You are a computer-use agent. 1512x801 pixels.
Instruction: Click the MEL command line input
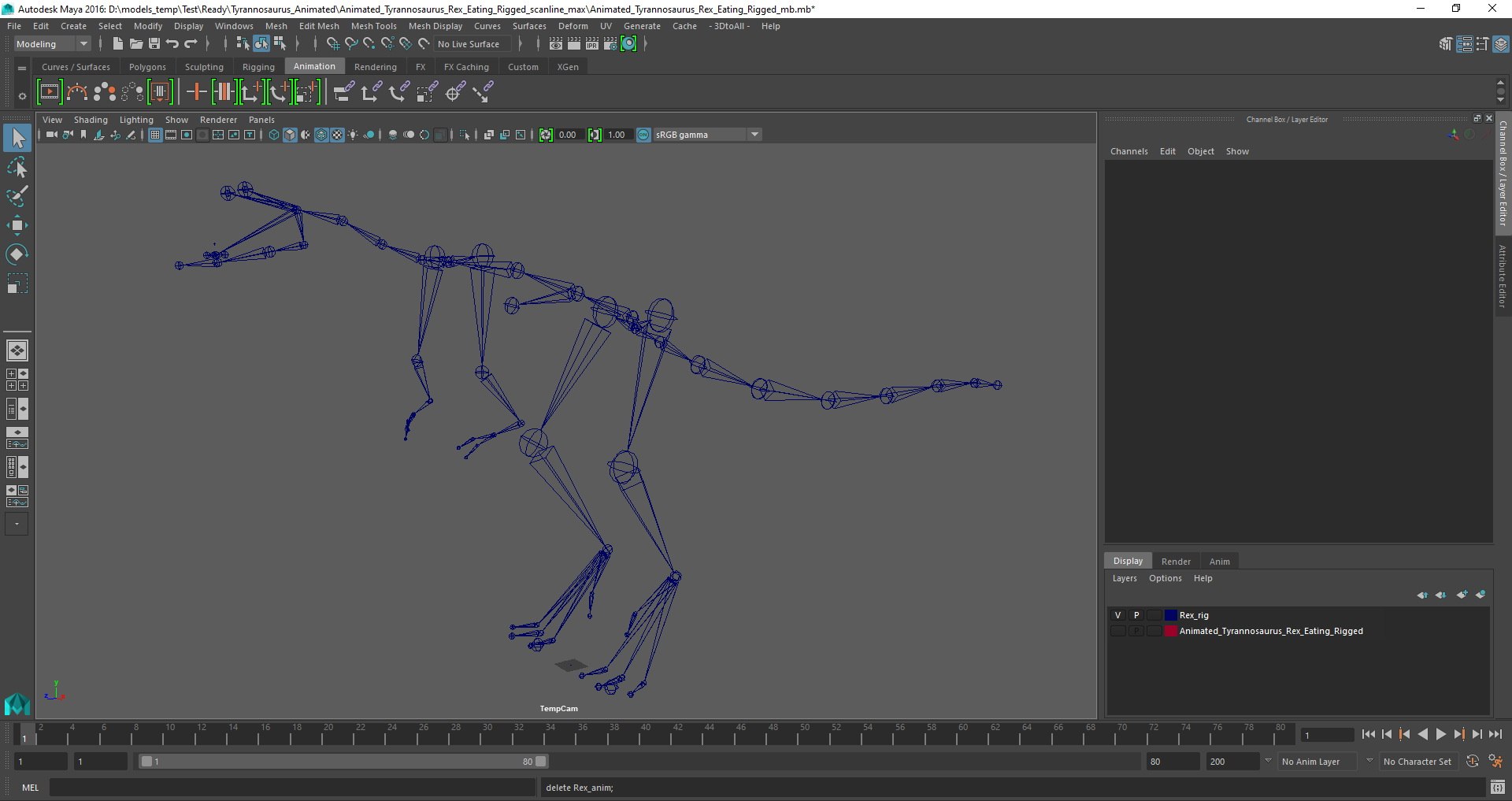click(293, 788)
